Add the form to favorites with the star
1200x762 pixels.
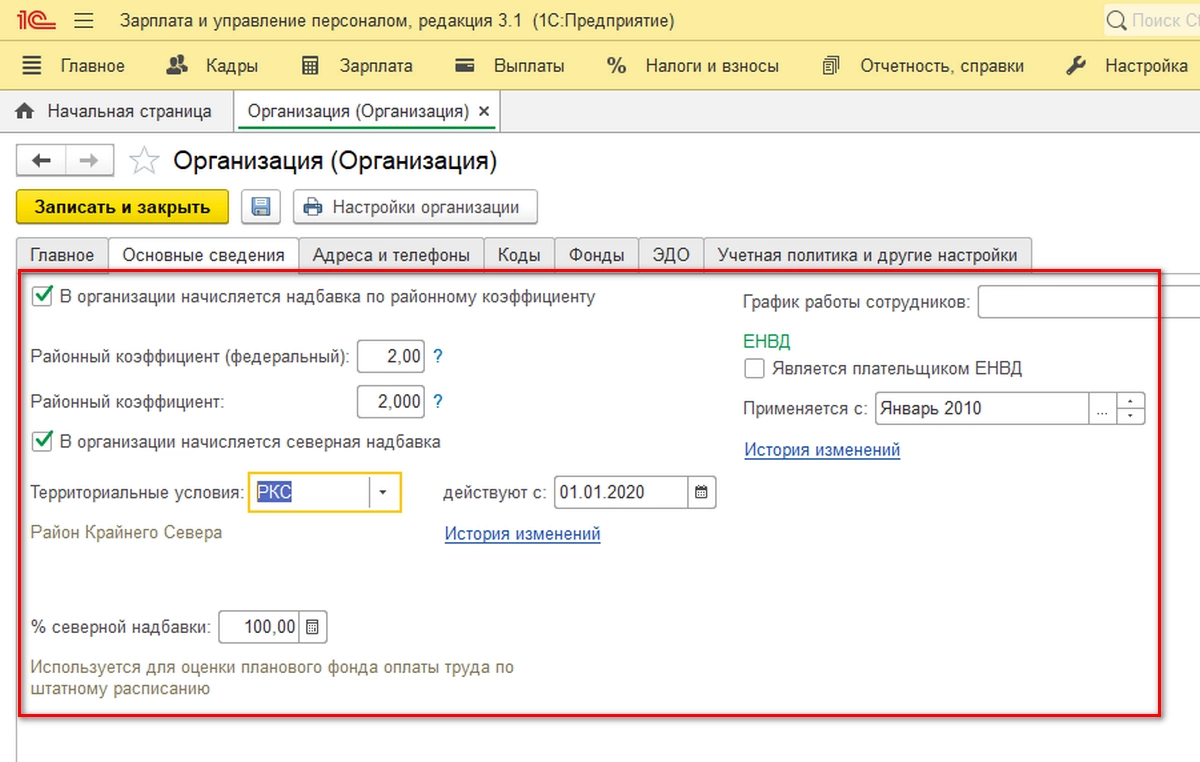pyautogui.click(x=145, y=160)
